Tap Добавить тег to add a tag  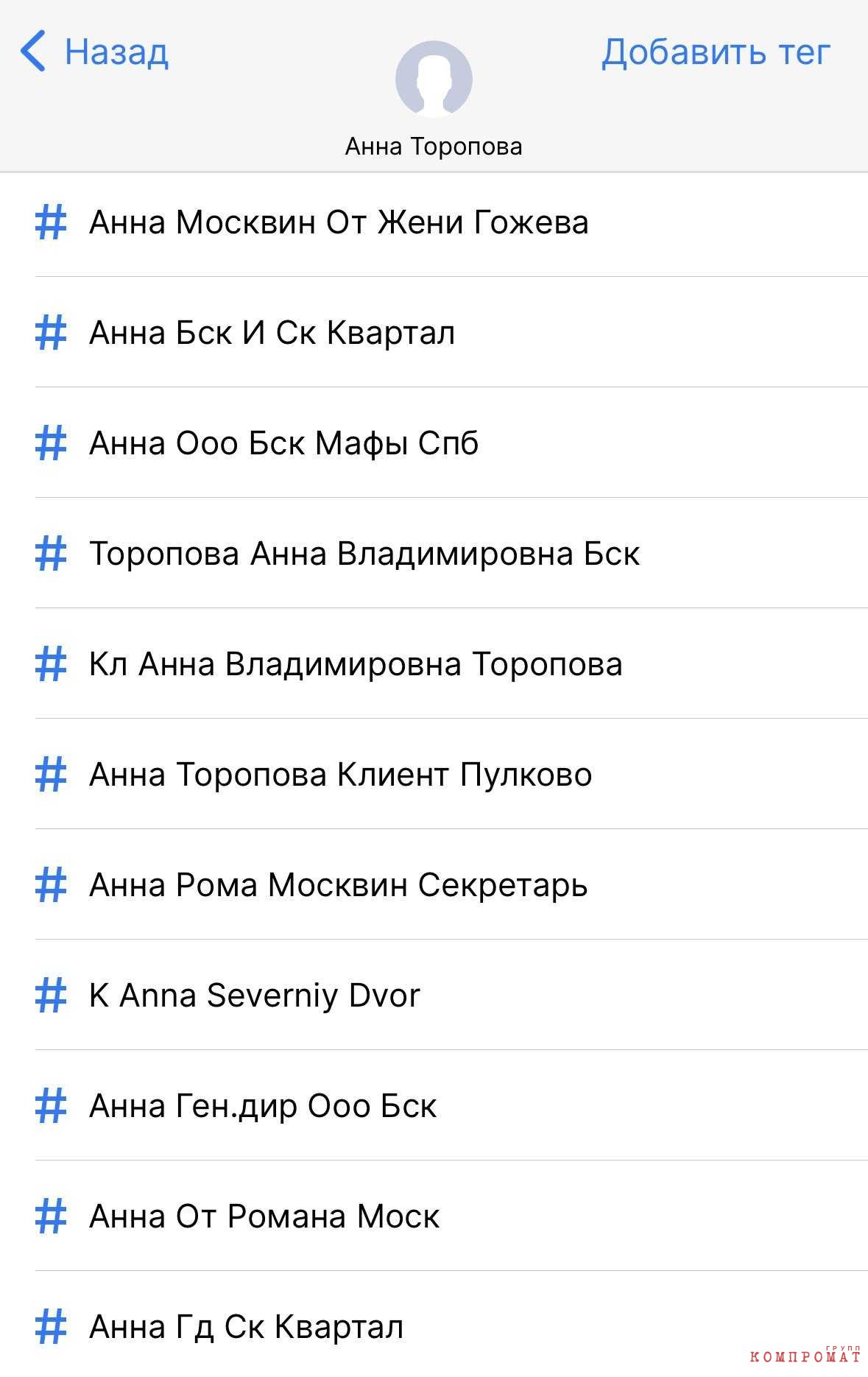pos(716,52)
